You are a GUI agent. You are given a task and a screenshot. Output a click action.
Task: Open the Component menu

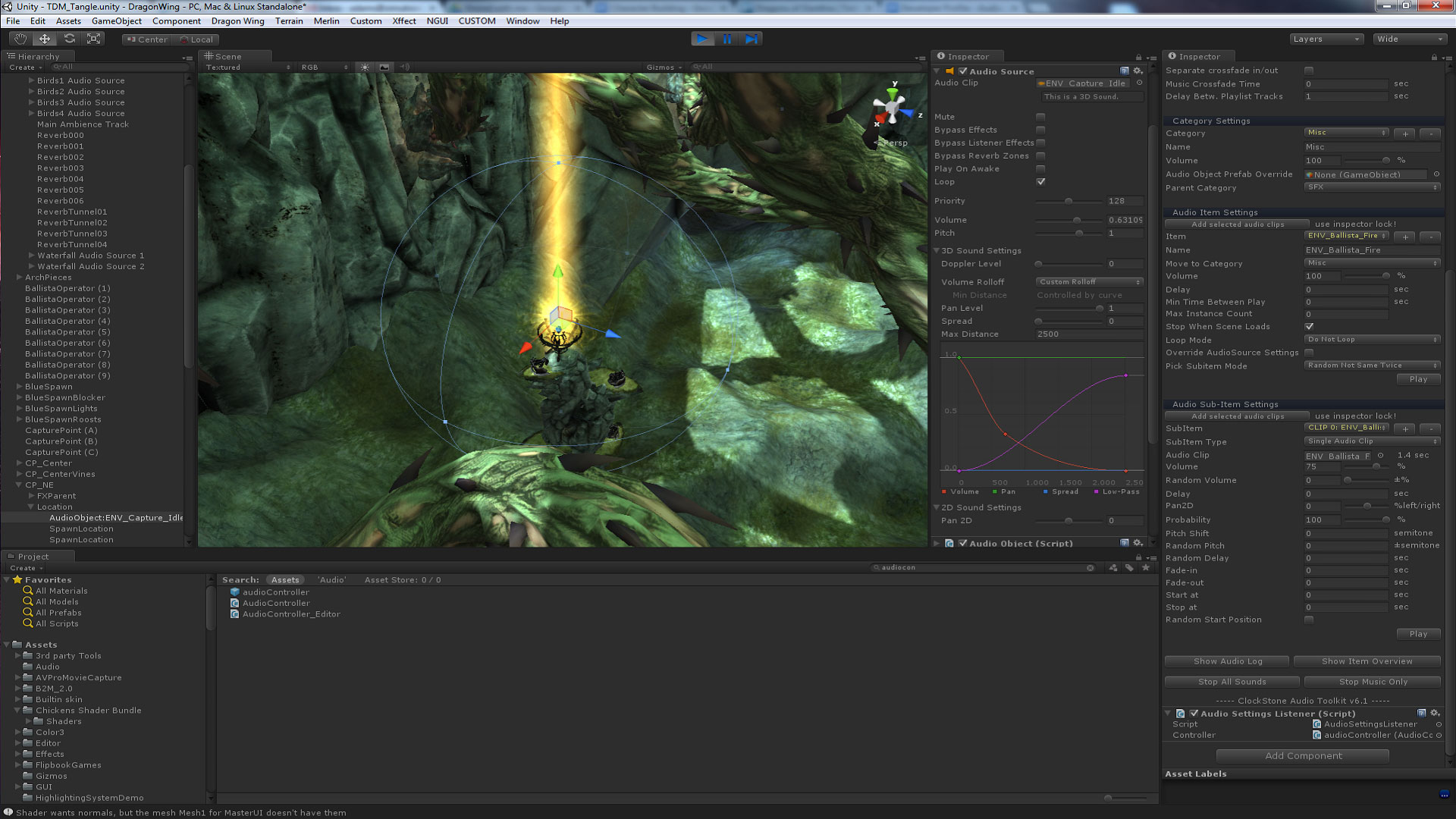tap(176, 21)
